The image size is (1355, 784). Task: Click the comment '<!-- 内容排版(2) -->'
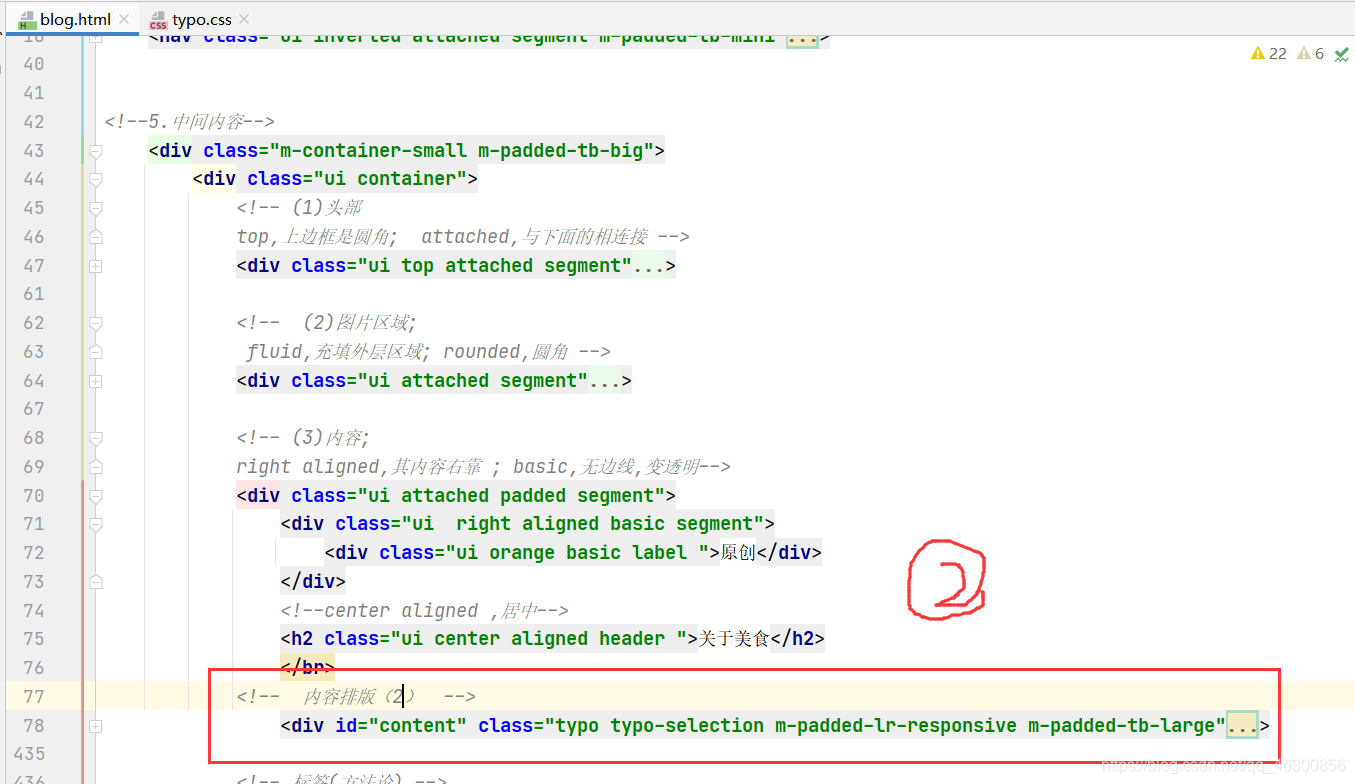tap(356, 696)
